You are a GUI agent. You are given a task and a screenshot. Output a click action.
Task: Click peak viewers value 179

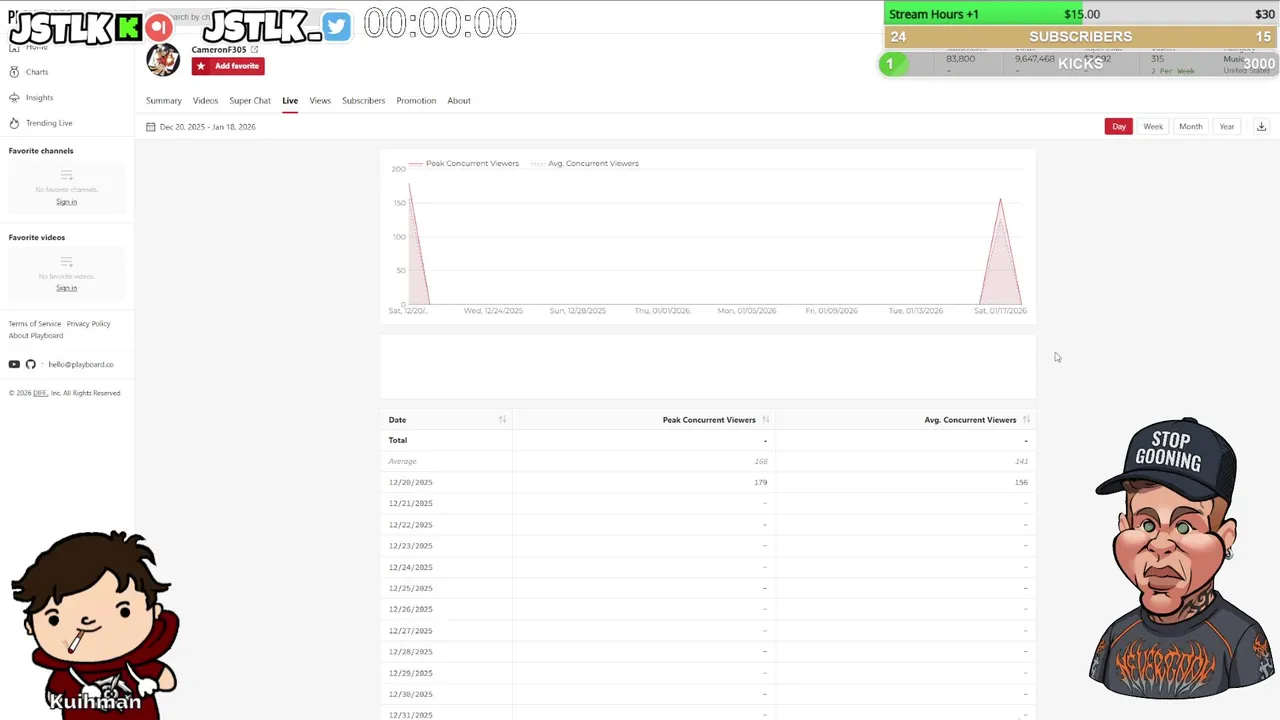pos(760,482)
